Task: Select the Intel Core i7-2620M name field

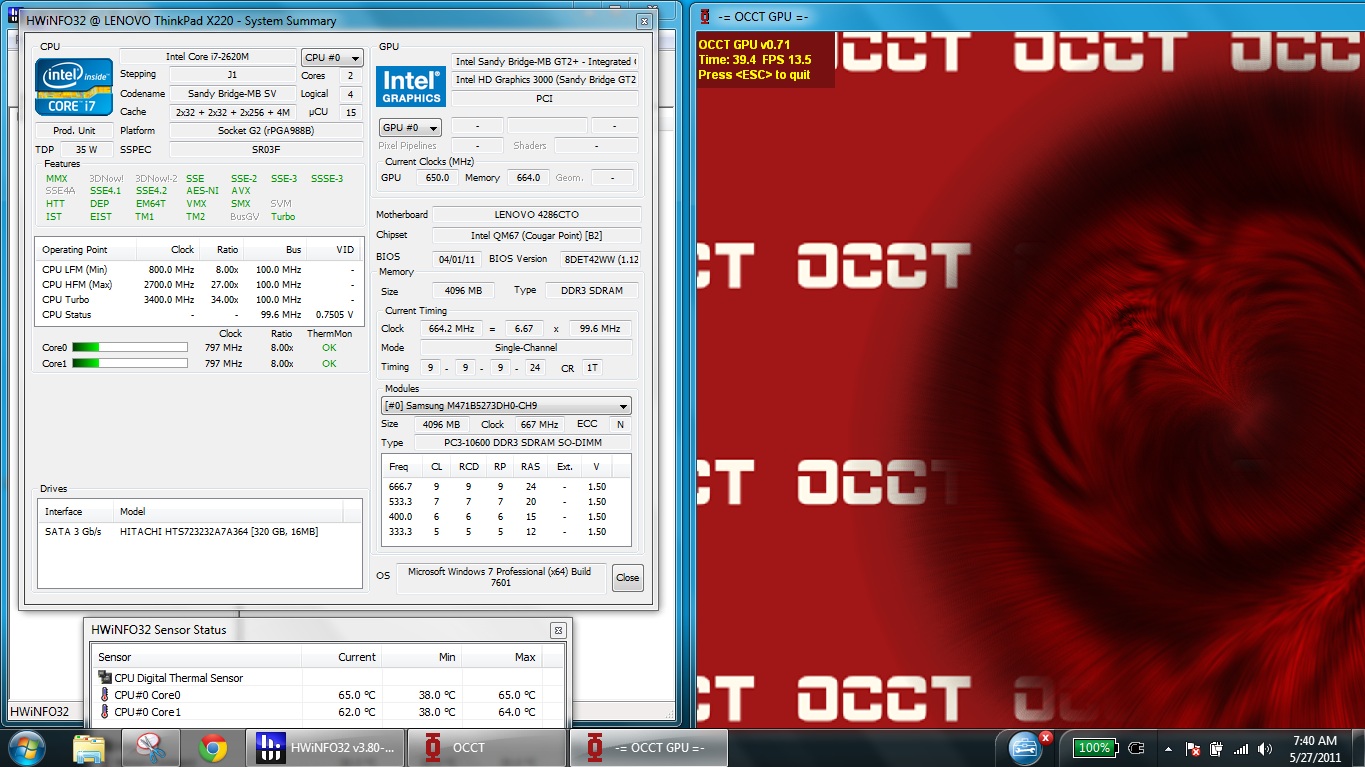Action: pos(208,56)
